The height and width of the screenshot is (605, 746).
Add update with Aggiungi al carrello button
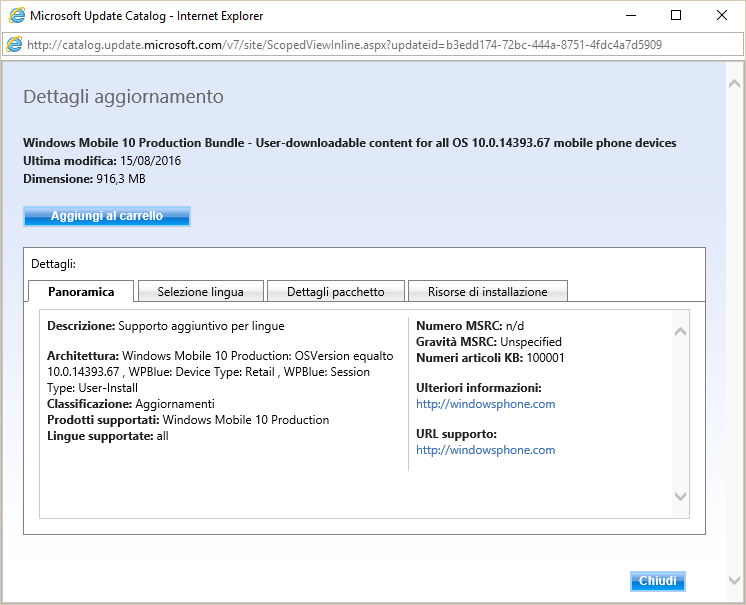107,216
